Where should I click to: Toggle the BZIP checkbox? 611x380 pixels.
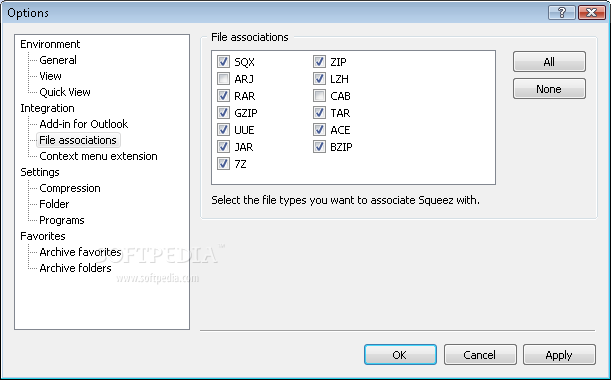[x=319, y=147]
